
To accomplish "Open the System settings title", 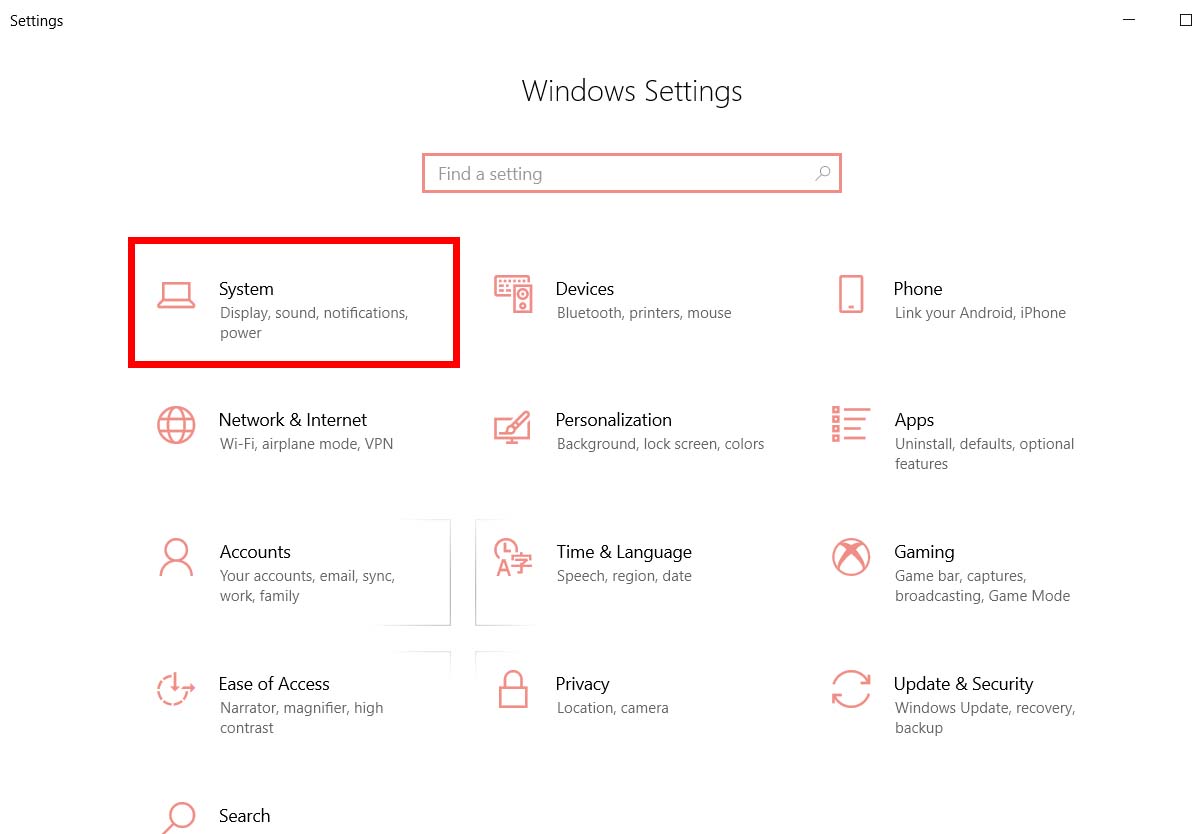I will [x=246, y=289].
